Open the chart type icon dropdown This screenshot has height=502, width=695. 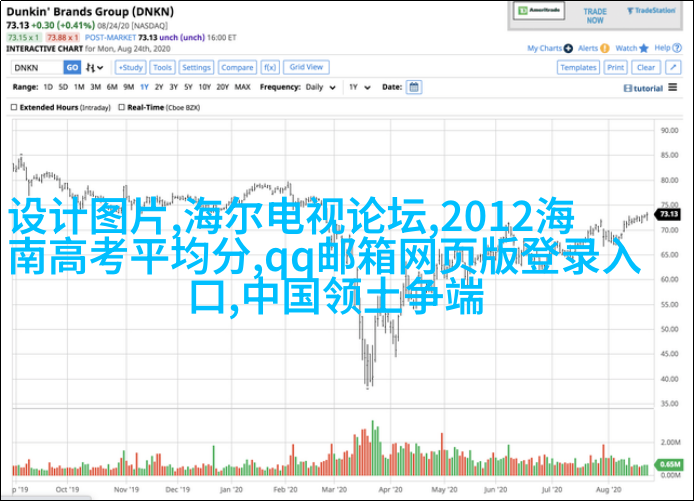click(x=94, y=68)
